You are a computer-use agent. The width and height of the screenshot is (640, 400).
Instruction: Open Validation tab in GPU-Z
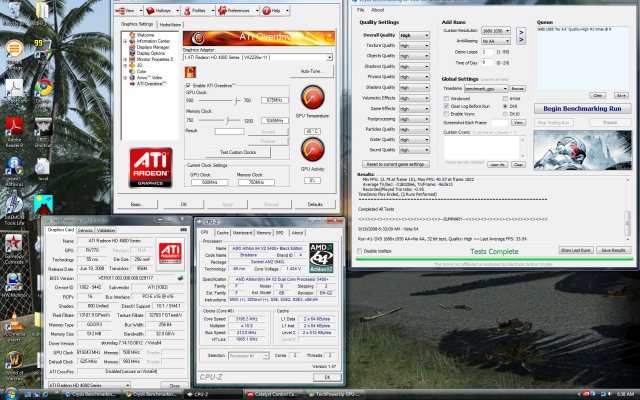point(106,230)
